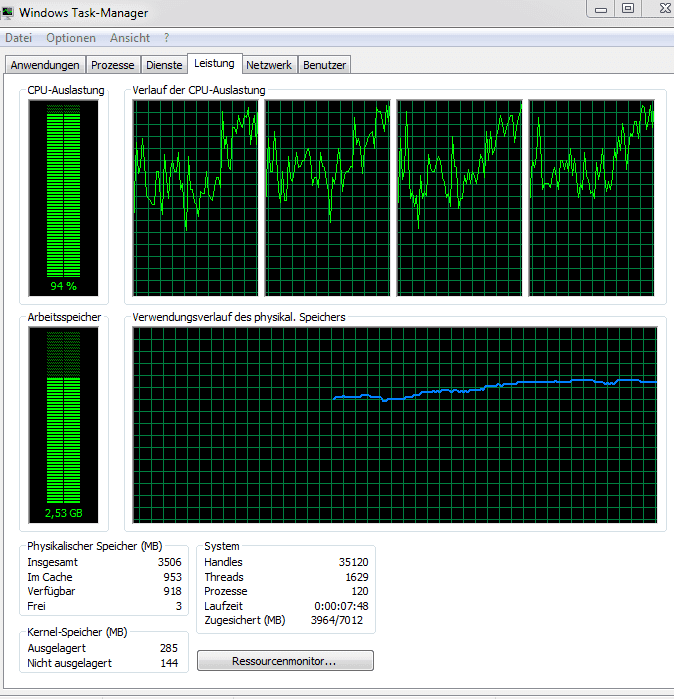The image size is (674, 699).
Task: Click the Verlauf der CPU-Auslastung heading
Action: pyautogui.click(x=199, y=90)
